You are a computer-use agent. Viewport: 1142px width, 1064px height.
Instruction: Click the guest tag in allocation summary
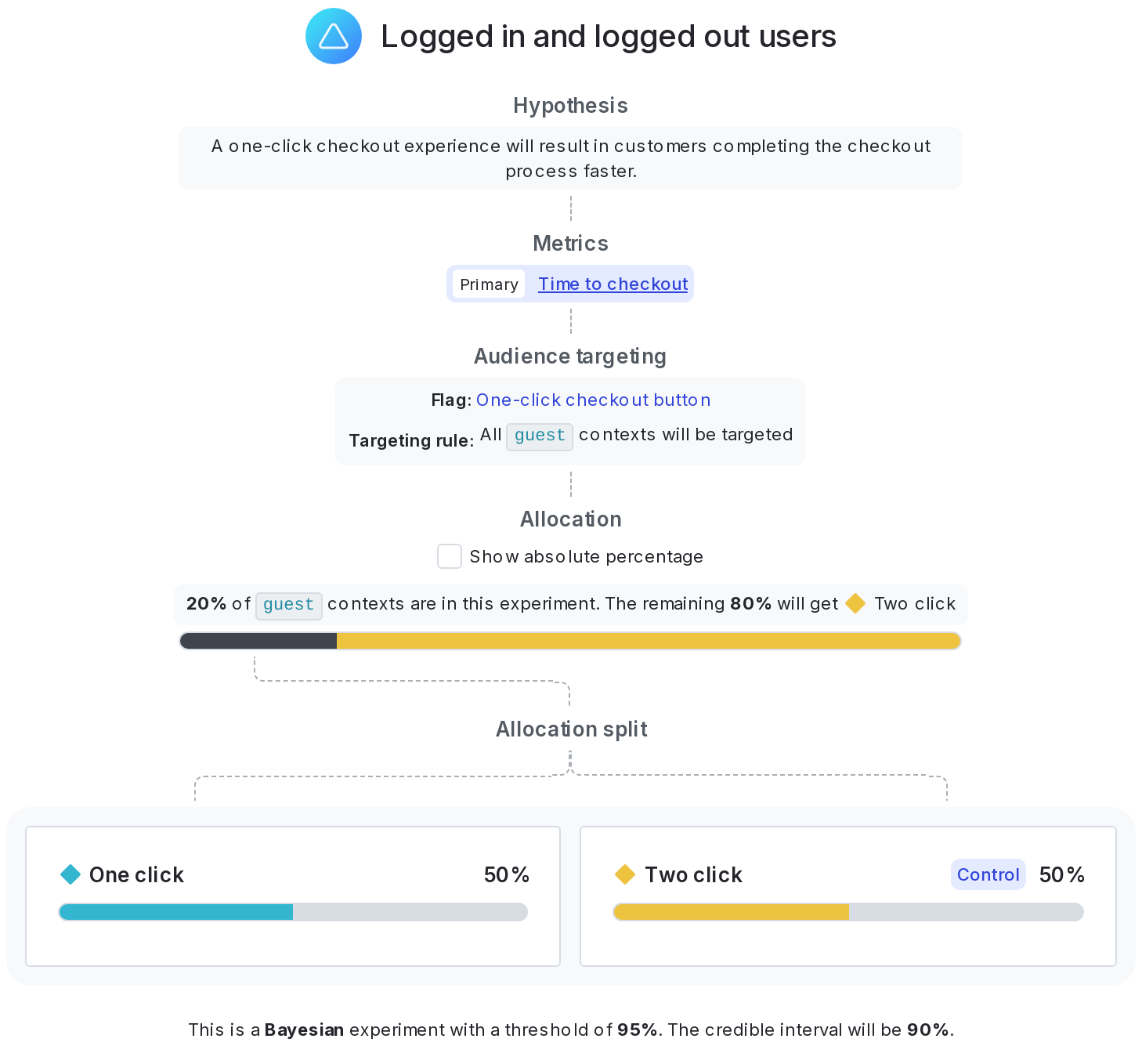[x=288, y=605]
